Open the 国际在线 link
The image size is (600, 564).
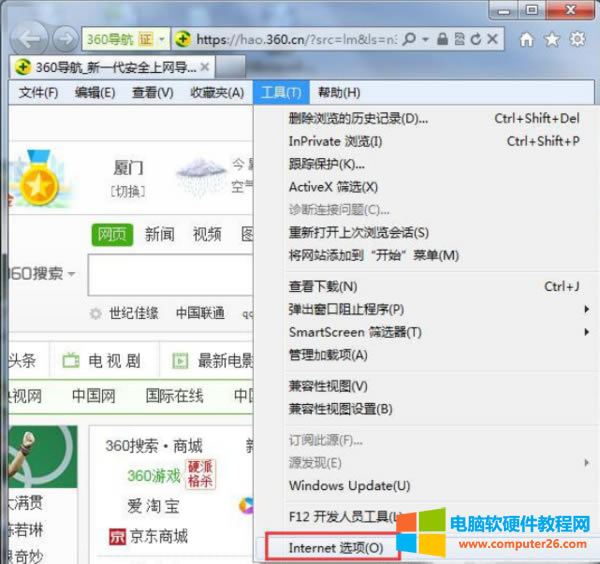[174, 396]
